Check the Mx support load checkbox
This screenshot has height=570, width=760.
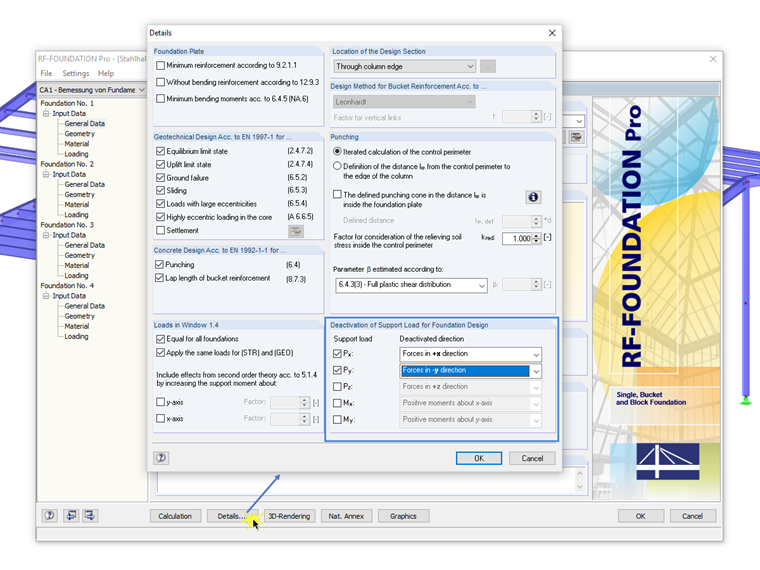[x=337, y=403]
